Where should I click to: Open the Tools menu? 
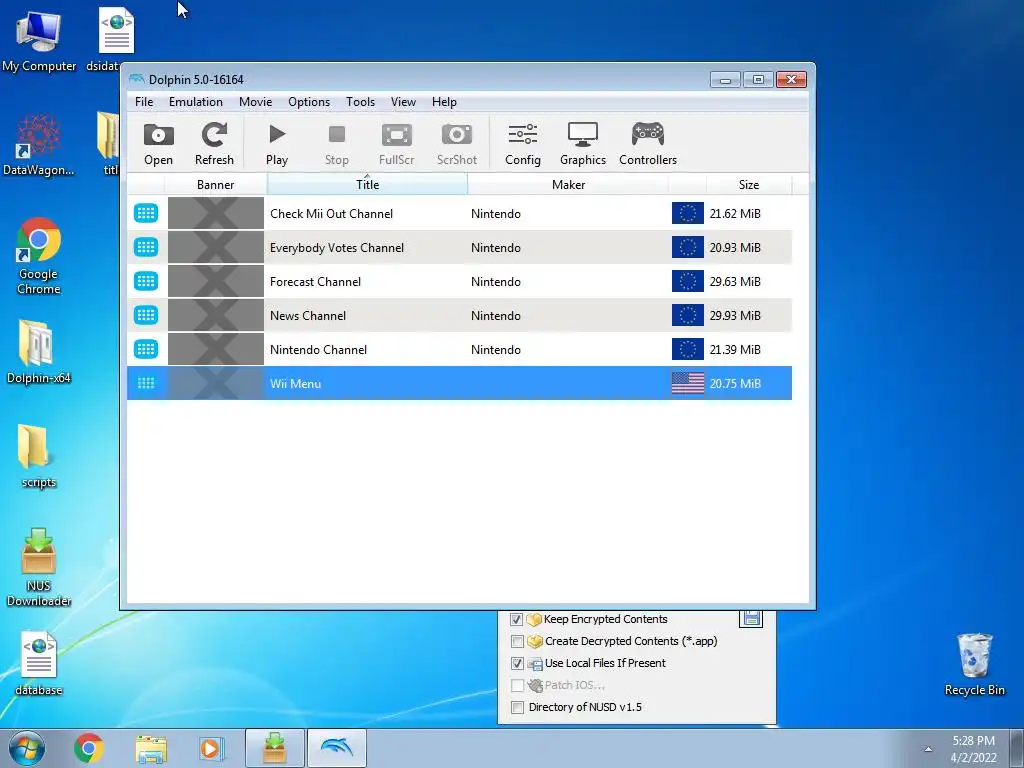tap(360, 102)
